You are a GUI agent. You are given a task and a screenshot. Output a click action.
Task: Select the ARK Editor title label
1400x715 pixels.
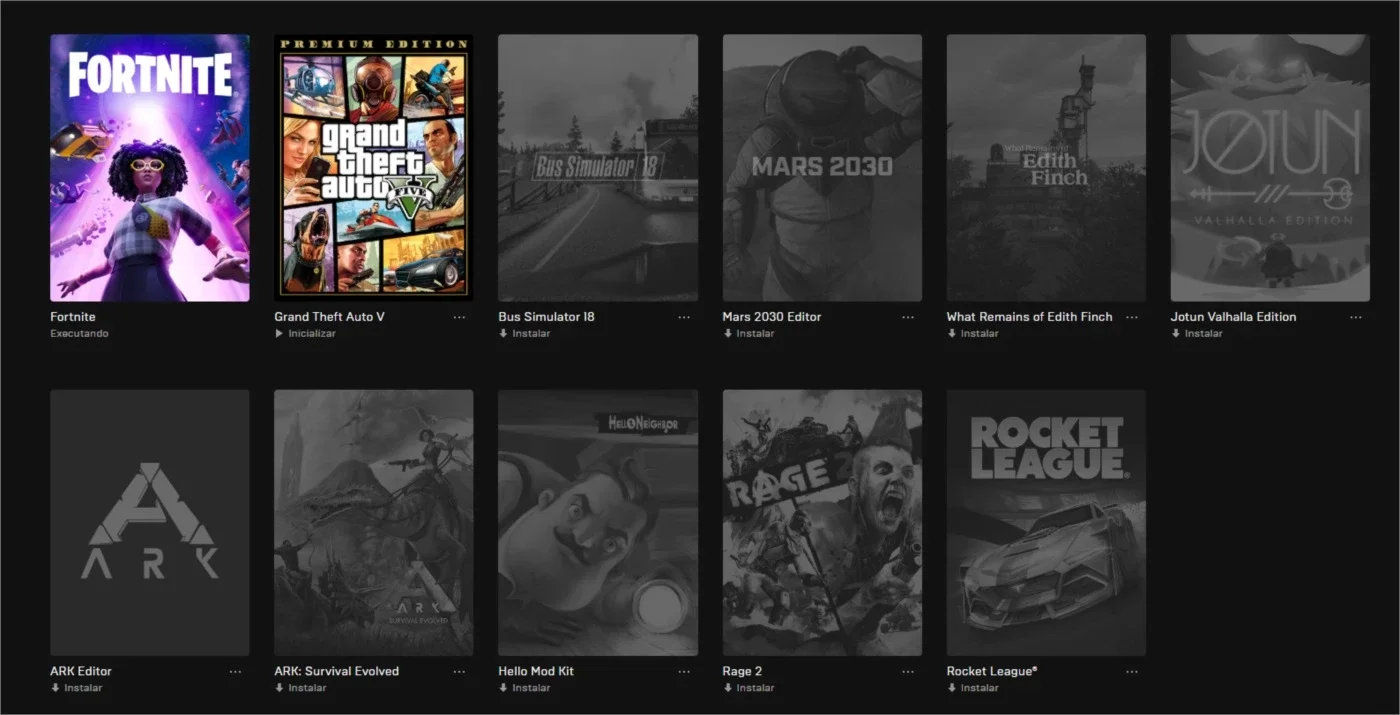pyautogui.click(x=81, y=671)
